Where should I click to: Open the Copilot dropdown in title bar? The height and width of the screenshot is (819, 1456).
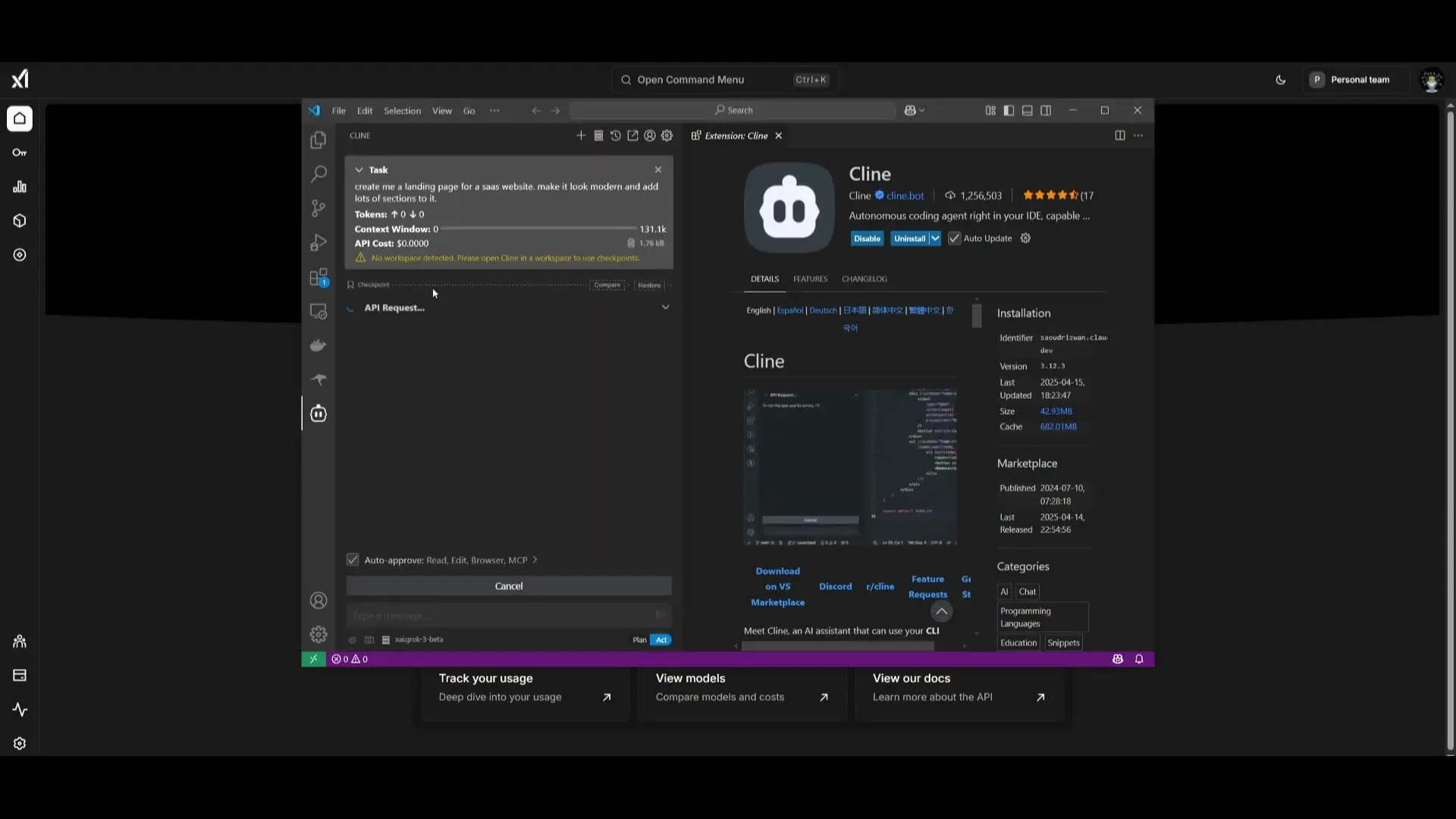pyautogui.click(x=915, y=111)
